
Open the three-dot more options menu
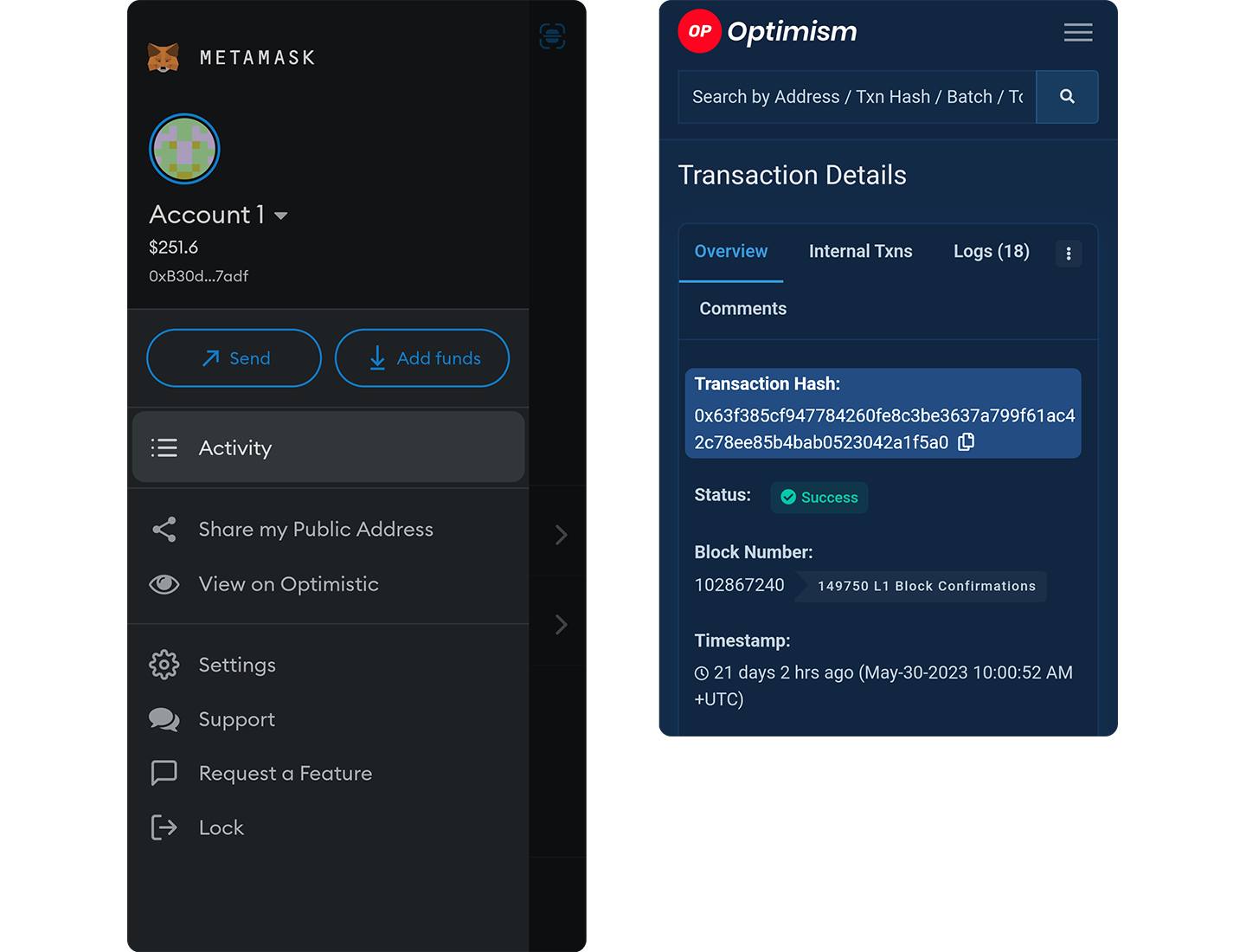(x=1069, y=254)
